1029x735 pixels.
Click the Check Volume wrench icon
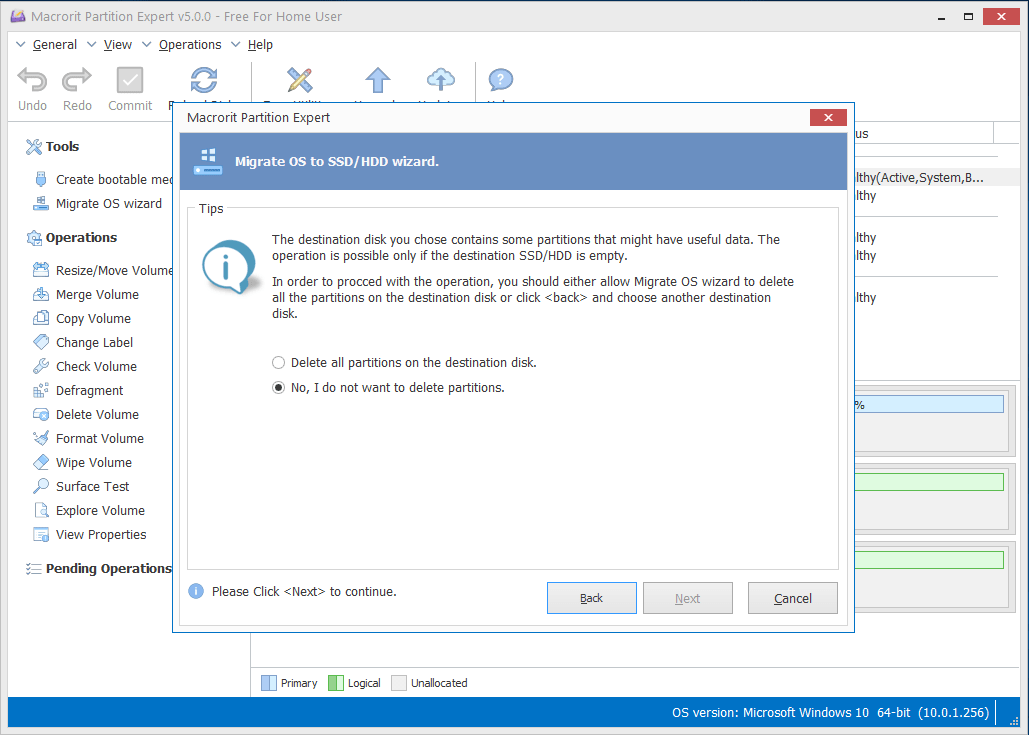[x=41, y=366]
